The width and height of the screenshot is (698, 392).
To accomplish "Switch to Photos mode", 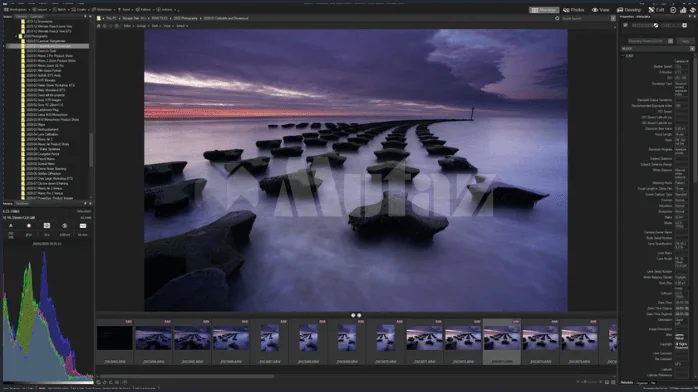I will click(x=573, y=10).
